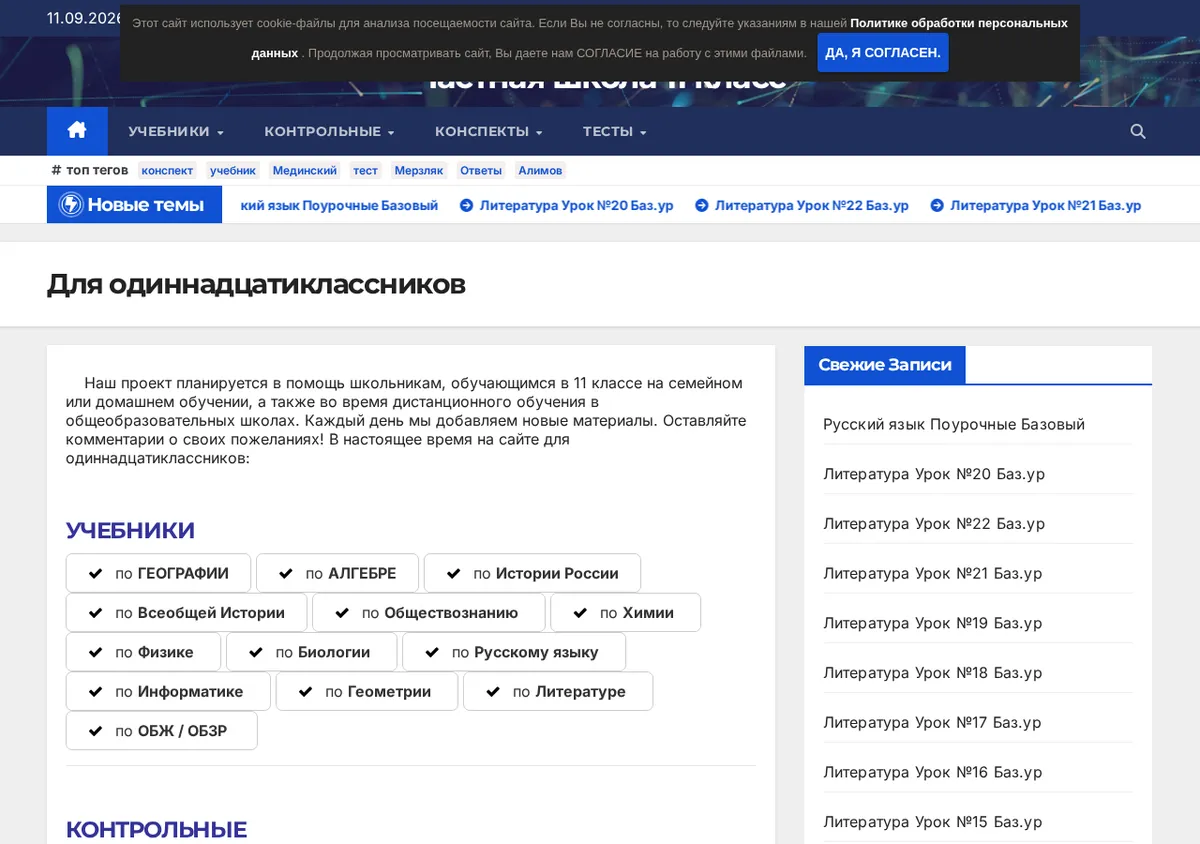Click checkmark icon next to по ГЕОГРАФИИ
The image size is (1200, 844).
[x=96, y=573]
